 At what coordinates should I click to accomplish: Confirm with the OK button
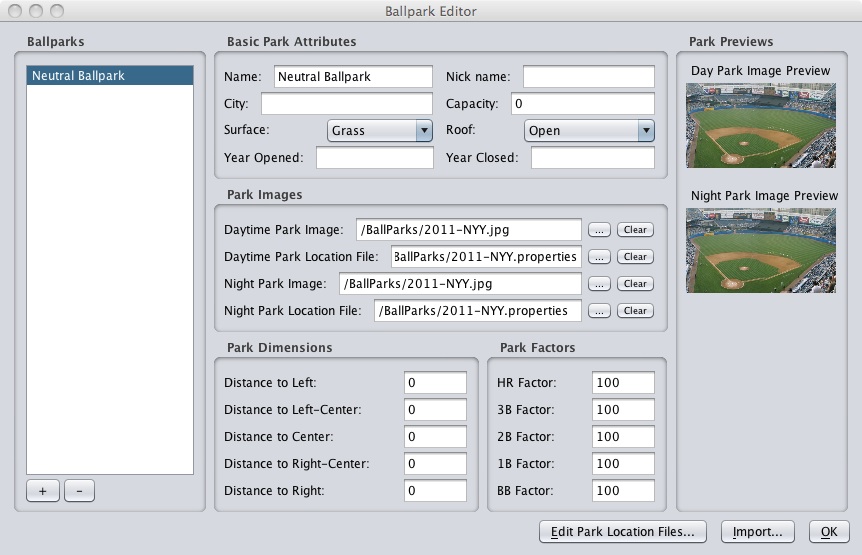pyautogui.click(x=829, y=531)
